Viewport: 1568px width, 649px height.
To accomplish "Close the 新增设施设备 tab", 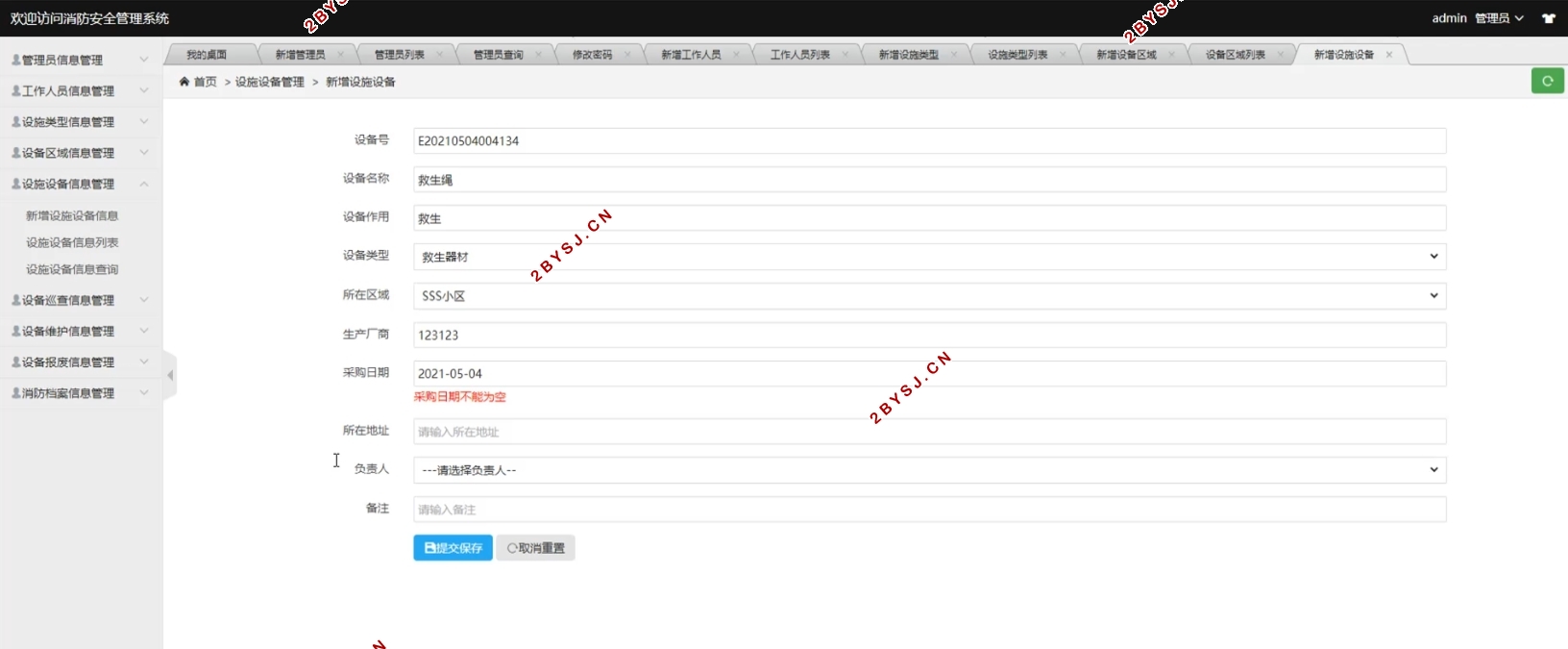I will click(x=1389, y=55).
